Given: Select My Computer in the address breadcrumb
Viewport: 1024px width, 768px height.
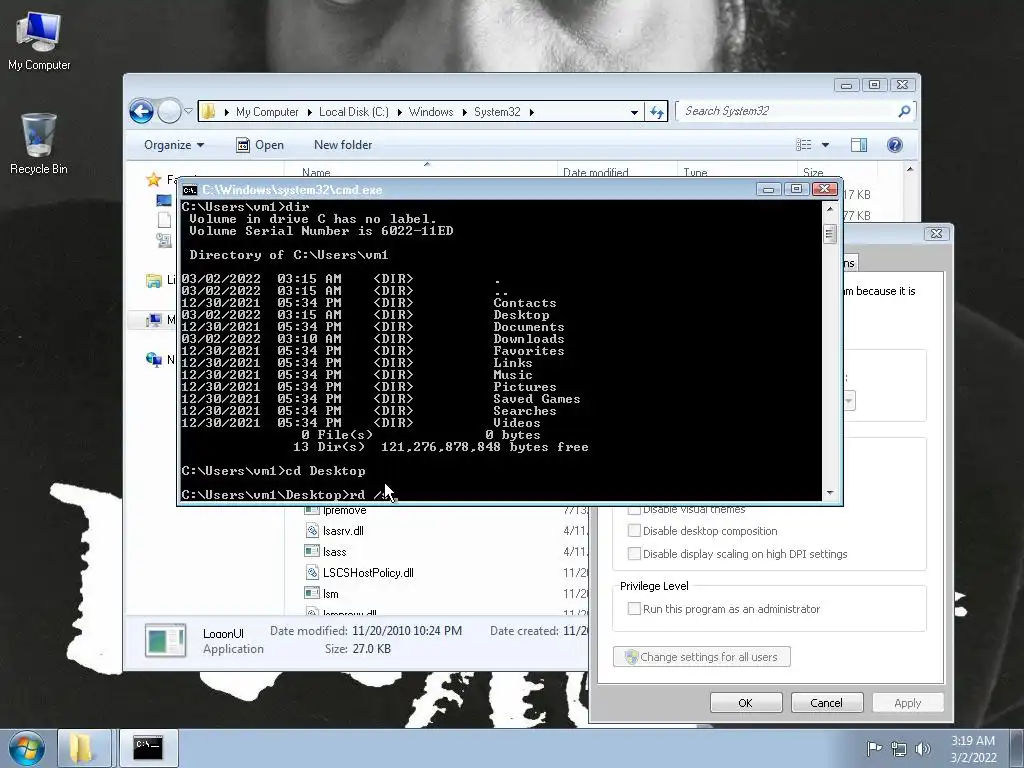Looking at the screenshot, I should click(x=267, y=112).
